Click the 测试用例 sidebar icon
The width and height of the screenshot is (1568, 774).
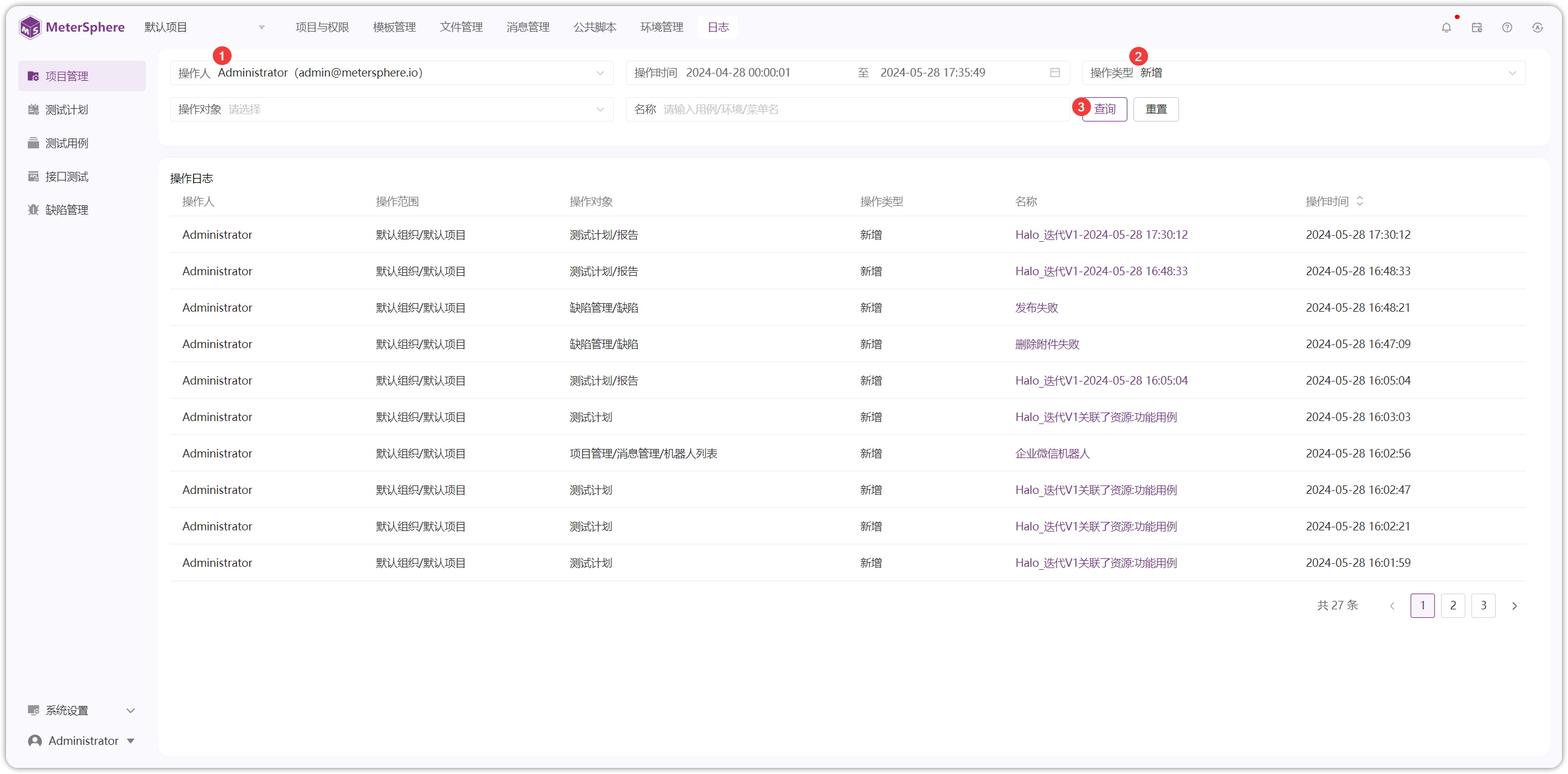[33, 143]
